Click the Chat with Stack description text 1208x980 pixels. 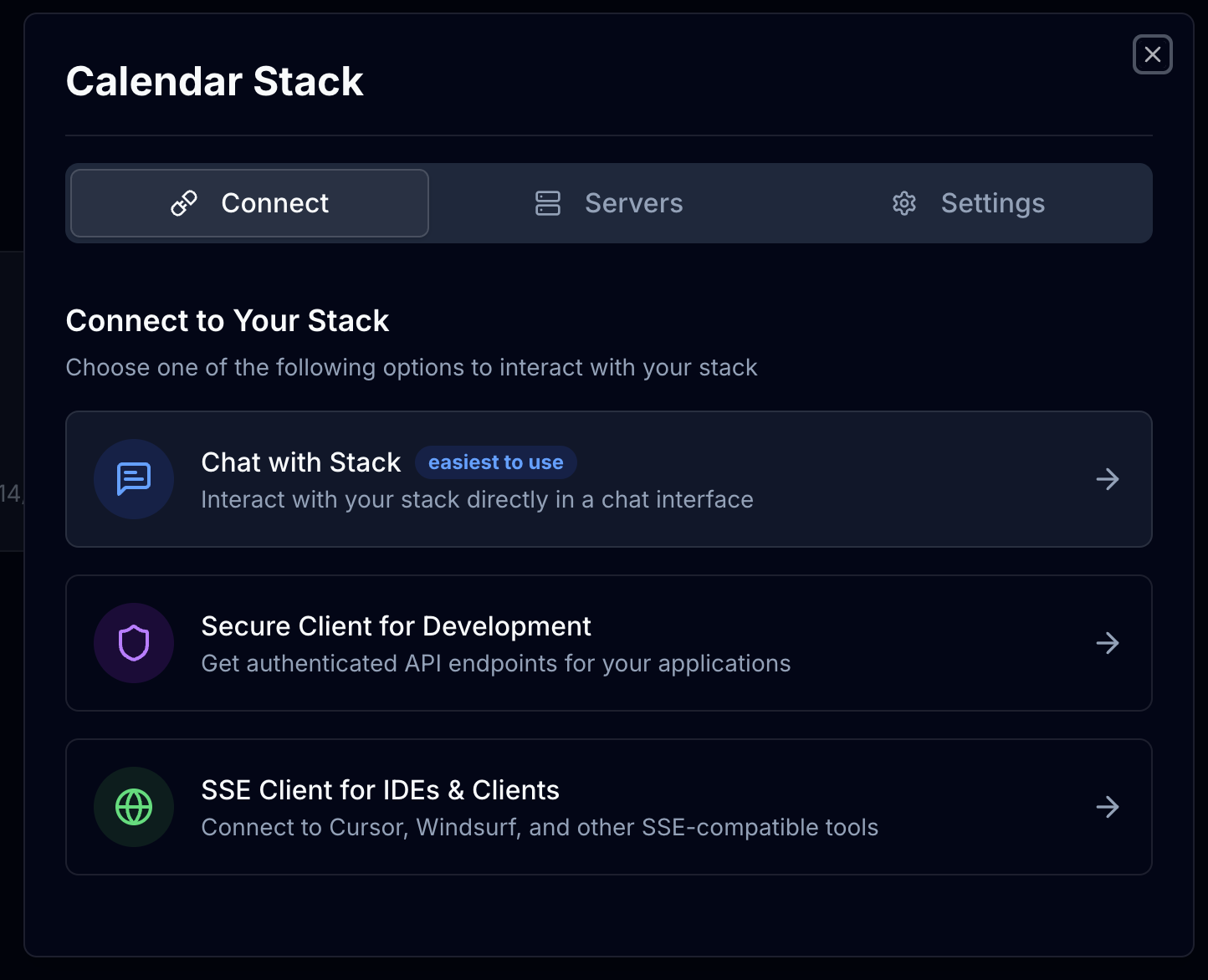477,499
